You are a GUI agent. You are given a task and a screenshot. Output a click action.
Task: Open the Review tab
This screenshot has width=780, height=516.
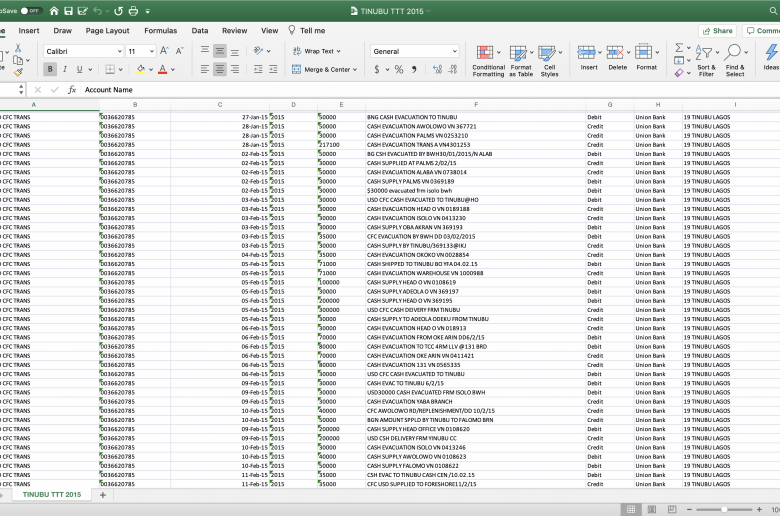click(235, 30)
